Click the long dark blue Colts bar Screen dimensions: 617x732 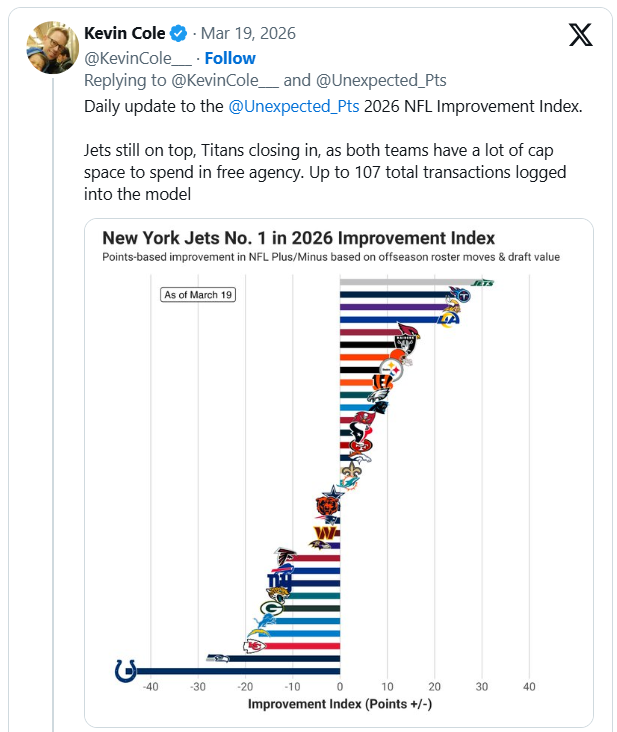(238, 671)
